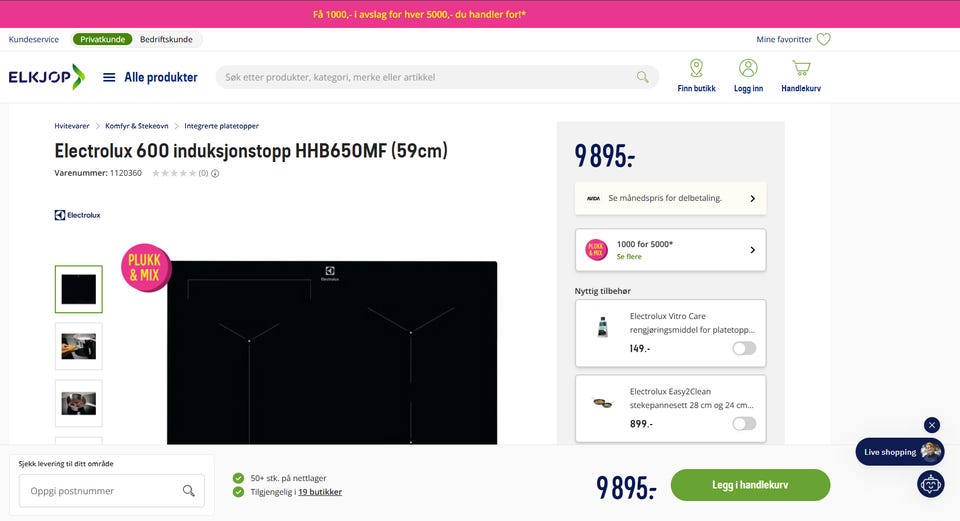Switch to Bedriftskunde customer type
The height and width of the screenshot is (521, 960).
click(x=166, y=39)
